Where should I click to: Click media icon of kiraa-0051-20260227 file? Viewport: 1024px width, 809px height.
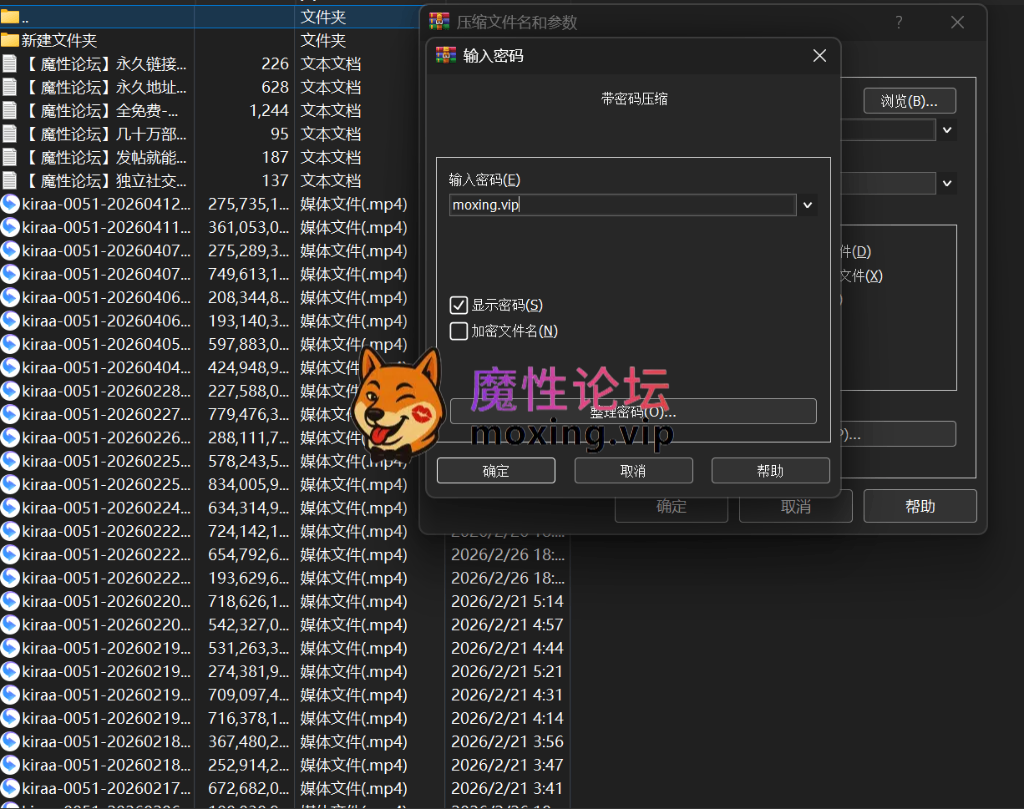point(10,415)
